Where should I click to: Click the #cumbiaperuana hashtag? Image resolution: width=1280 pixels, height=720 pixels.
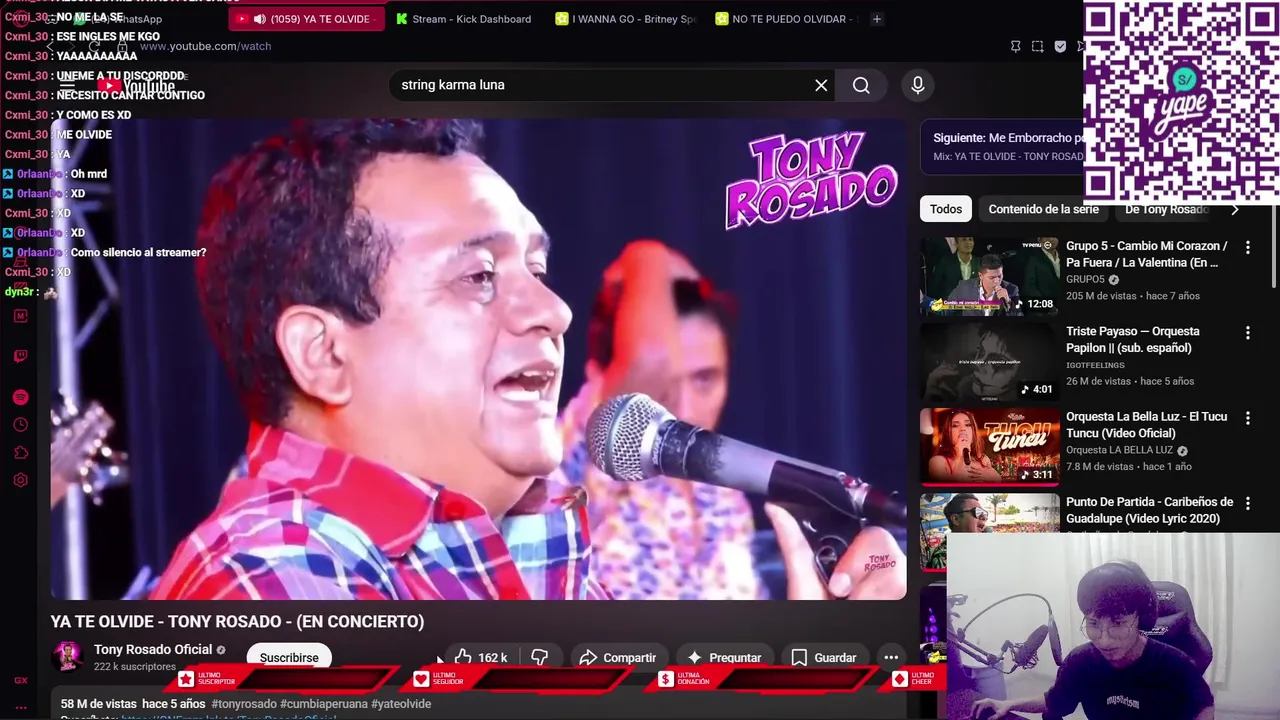323,704
